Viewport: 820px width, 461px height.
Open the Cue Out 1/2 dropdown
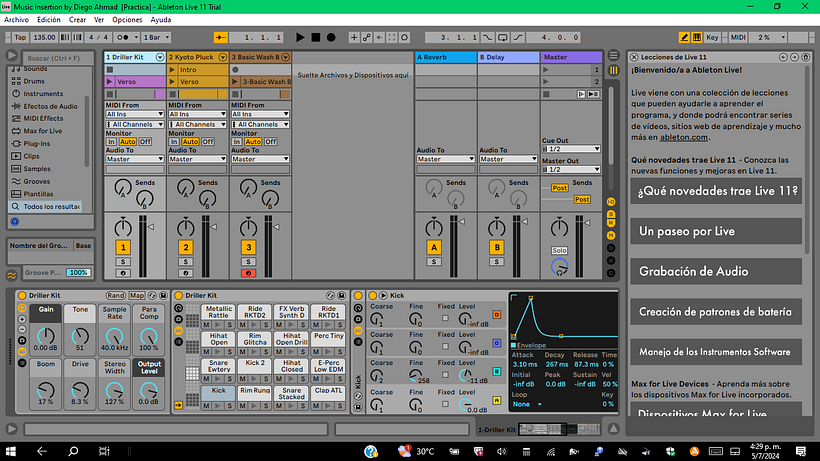coord(571,149)
